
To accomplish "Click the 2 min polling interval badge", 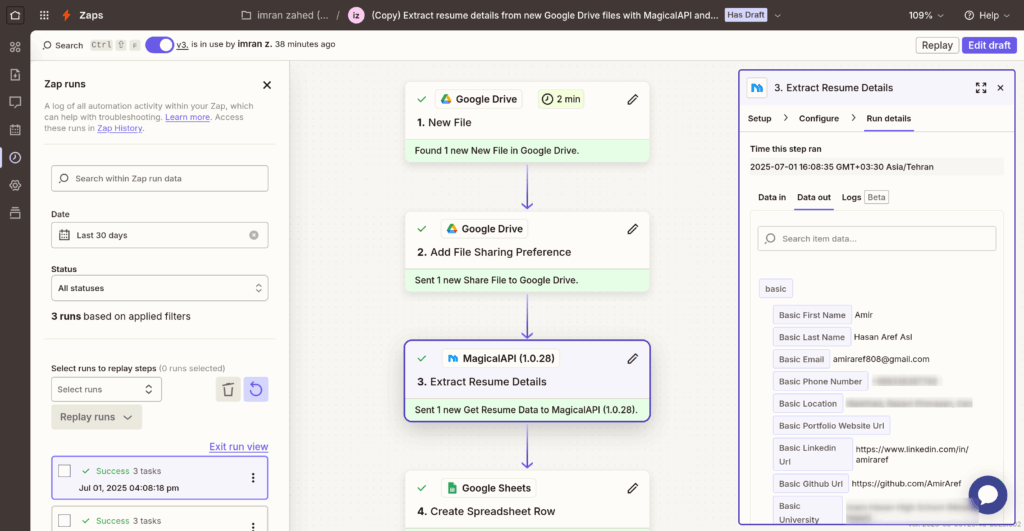I will (x=561, y=99).
